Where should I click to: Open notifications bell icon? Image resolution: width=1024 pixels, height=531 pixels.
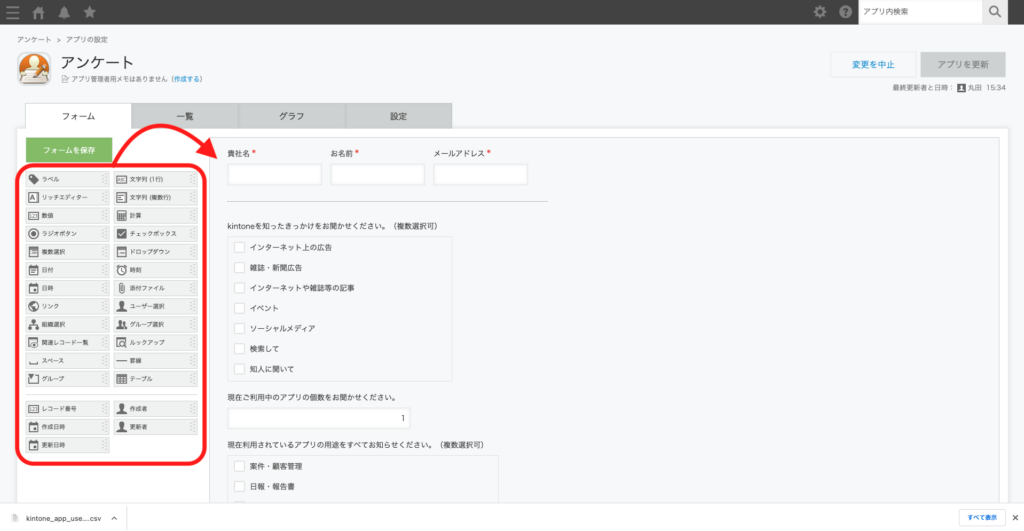[65, 12]
